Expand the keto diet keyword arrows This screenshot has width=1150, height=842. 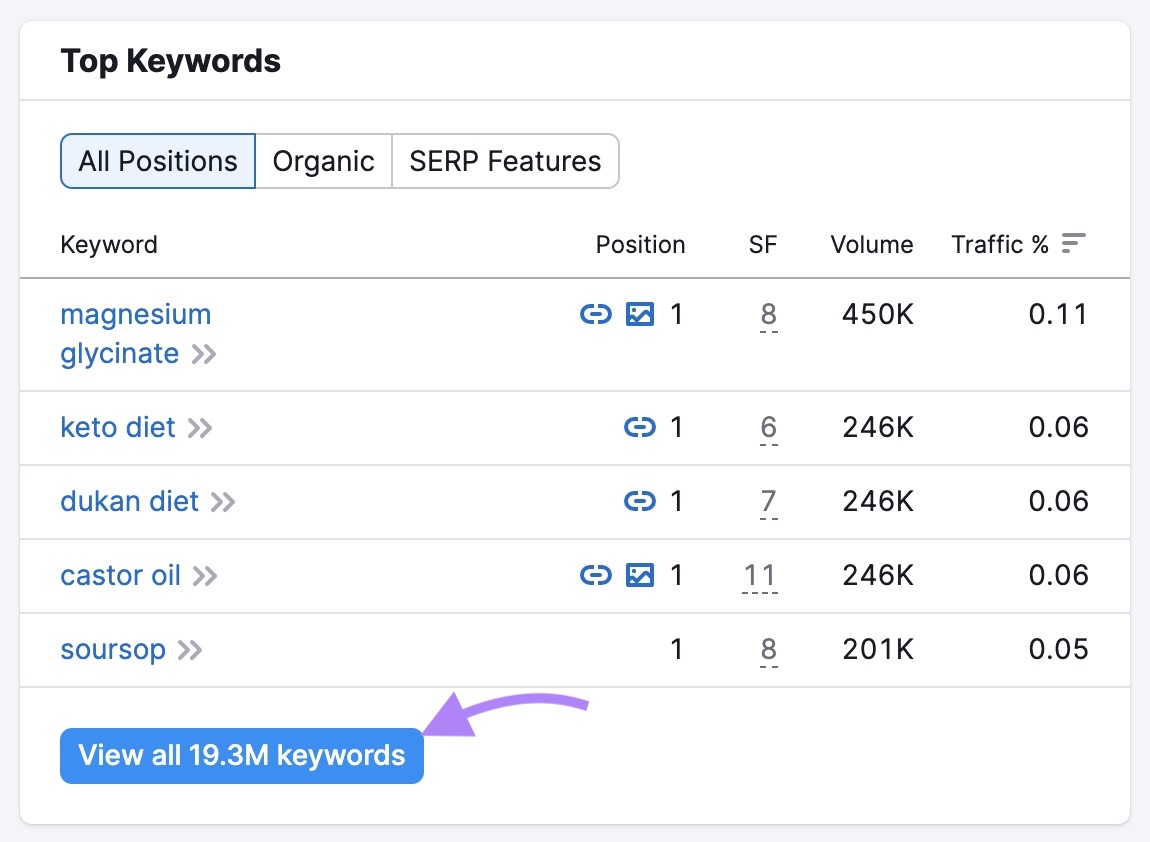(x=200, y=428)
